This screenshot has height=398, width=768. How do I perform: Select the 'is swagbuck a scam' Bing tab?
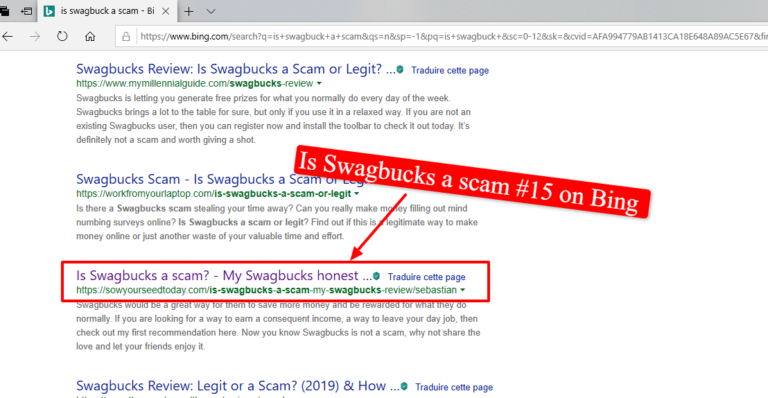click(106, 11)
